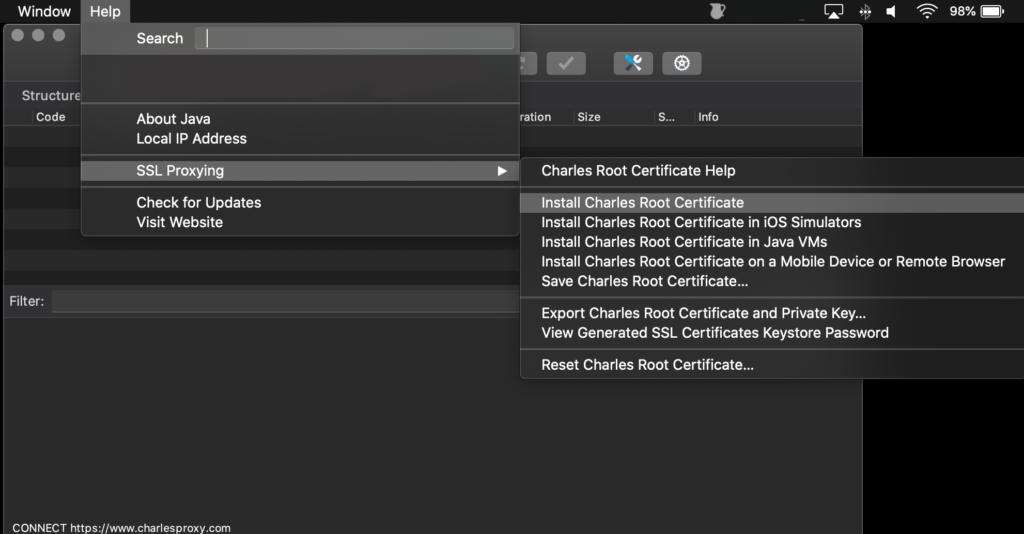Open Charles Root Certificate Help
1024x534 pixels.
772,170
